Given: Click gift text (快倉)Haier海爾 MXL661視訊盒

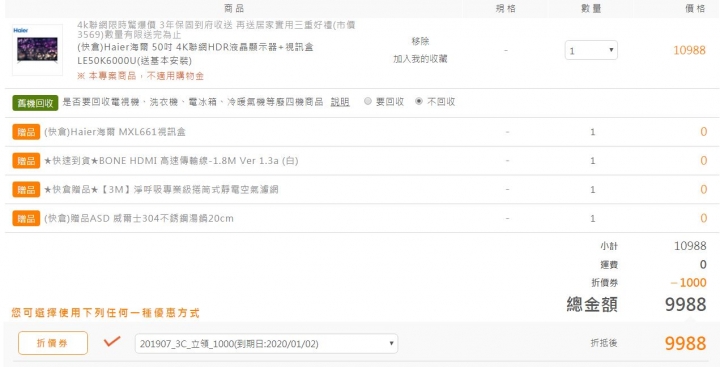Looking at the screenshot, I should coord(115,132).
